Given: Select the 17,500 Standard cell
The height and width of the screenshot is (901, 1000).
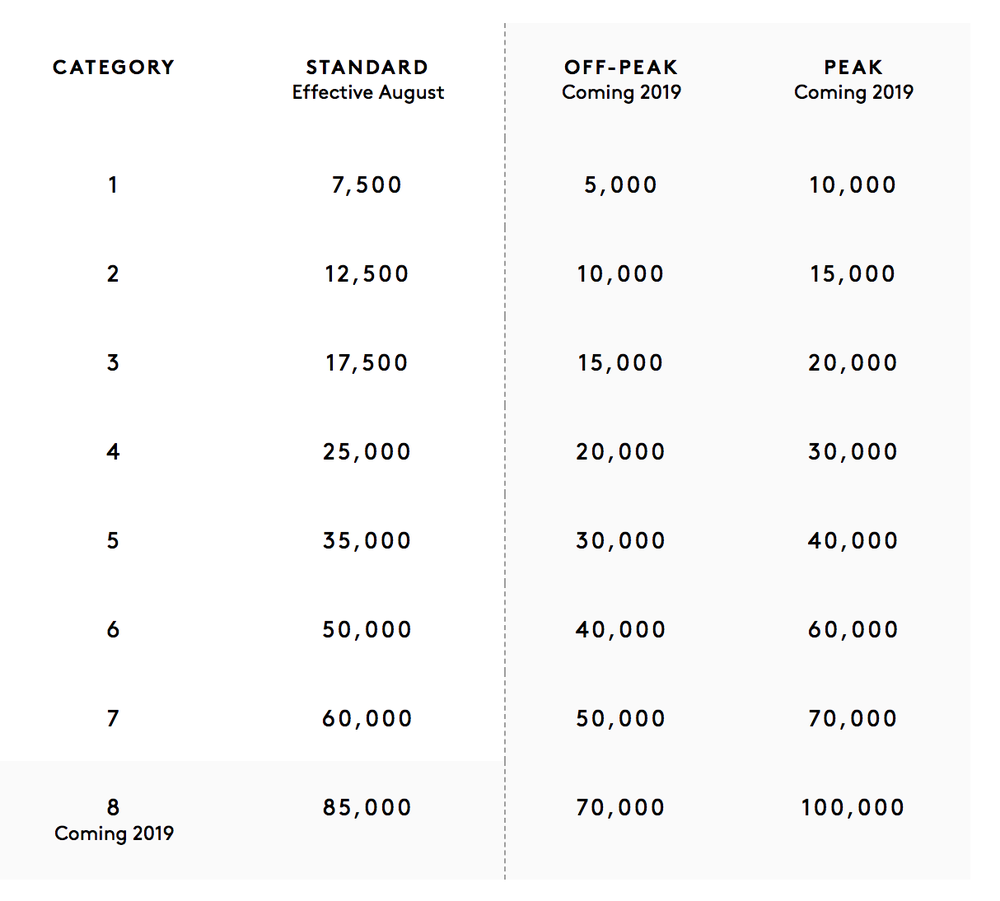Looking at the screenshot, I should (x=367, y=363).
